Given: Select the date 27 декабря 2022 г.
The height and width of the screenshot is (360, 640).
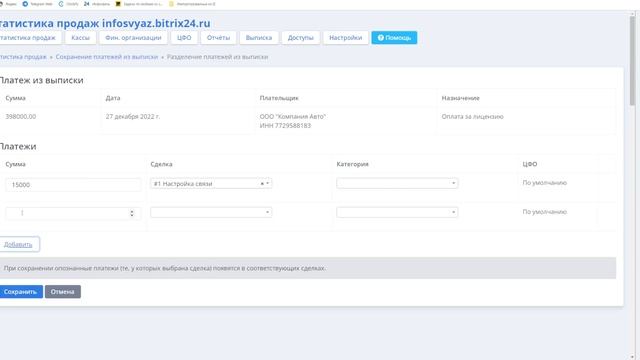Looking at the screenshot, I should pyautogui.click(x=133, y=117).
